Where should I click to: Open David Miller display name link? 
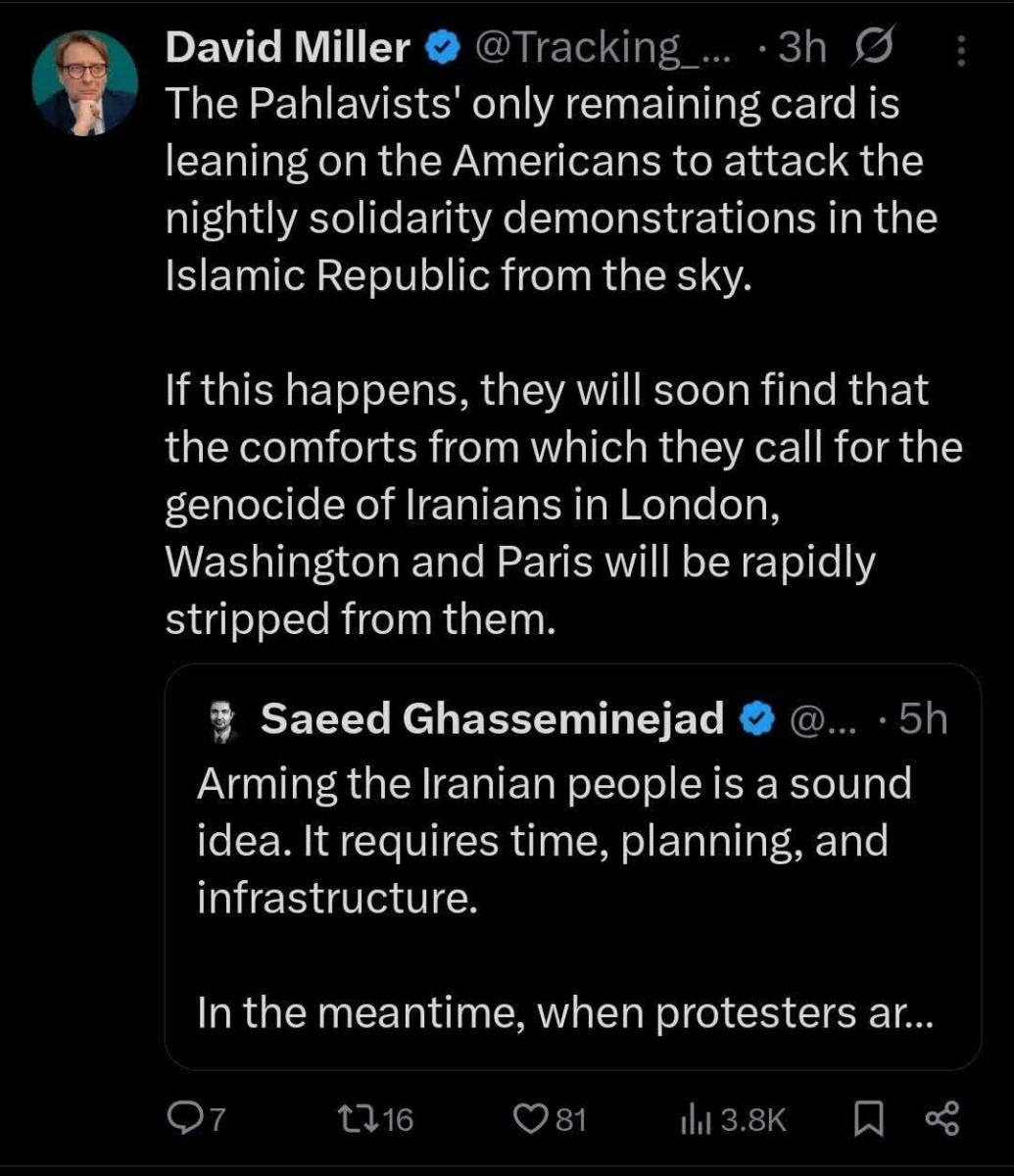(288, 48)
